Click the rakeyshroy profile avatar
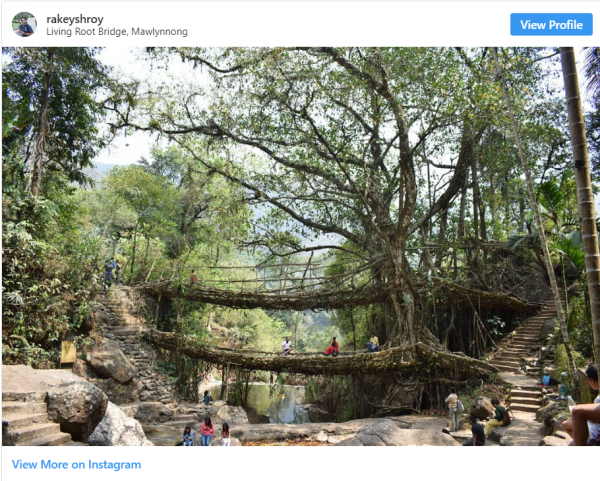600x481 pixels. [24, 24]
